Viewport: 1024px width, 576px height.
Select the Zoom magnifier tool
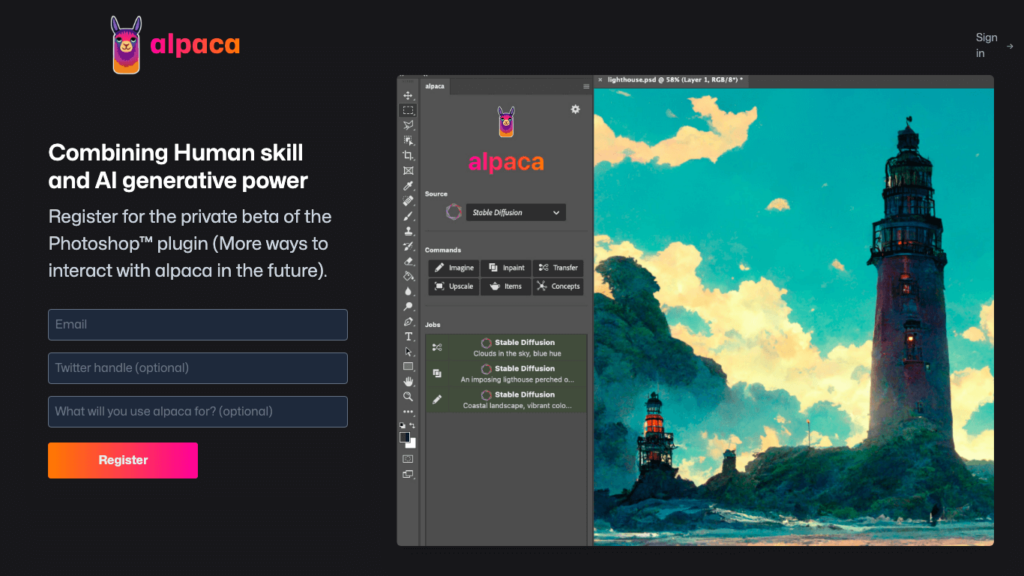pos(408,397)
